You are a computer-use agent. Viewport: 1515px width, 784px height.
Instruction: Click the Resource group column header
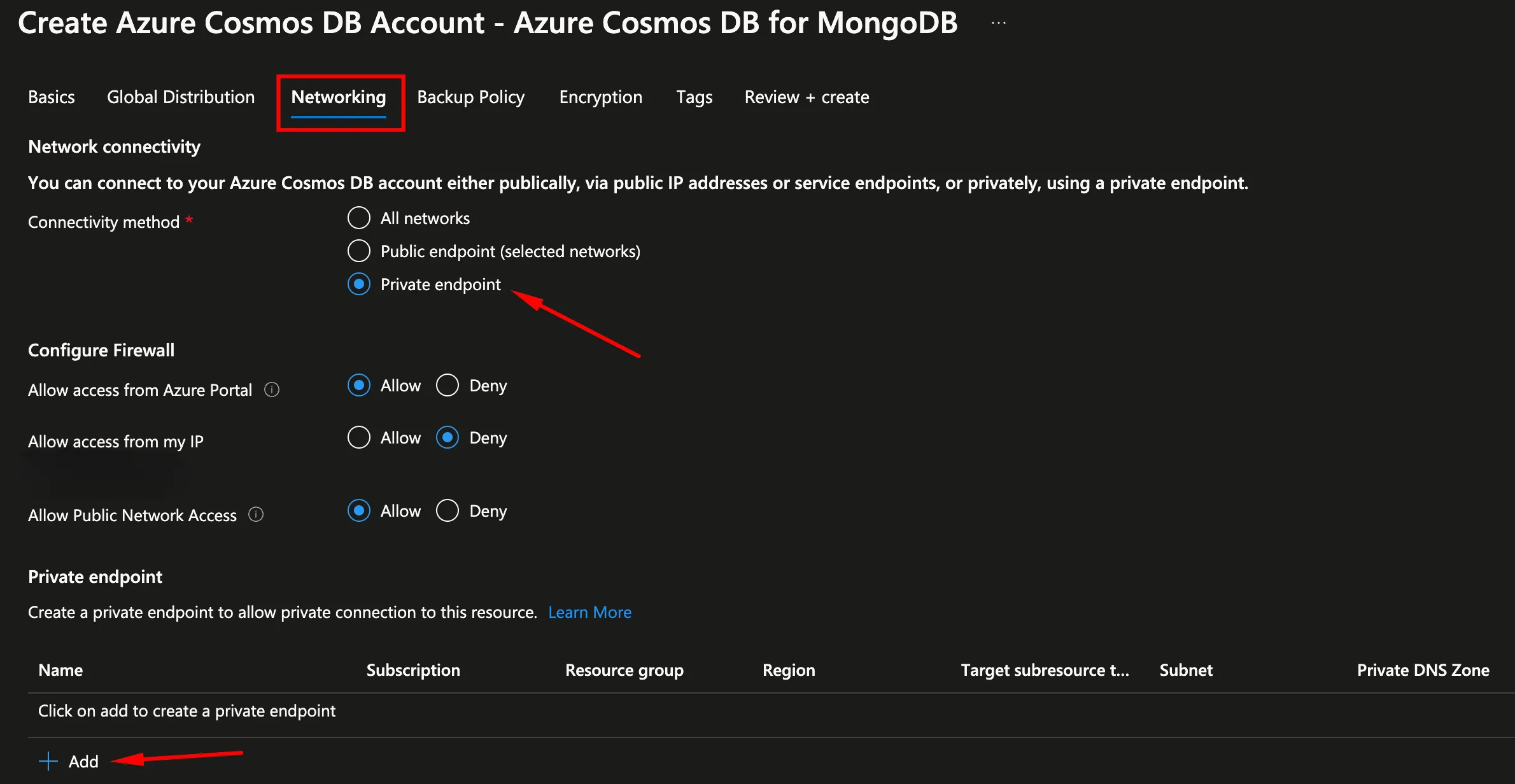(x=624, y=670)
